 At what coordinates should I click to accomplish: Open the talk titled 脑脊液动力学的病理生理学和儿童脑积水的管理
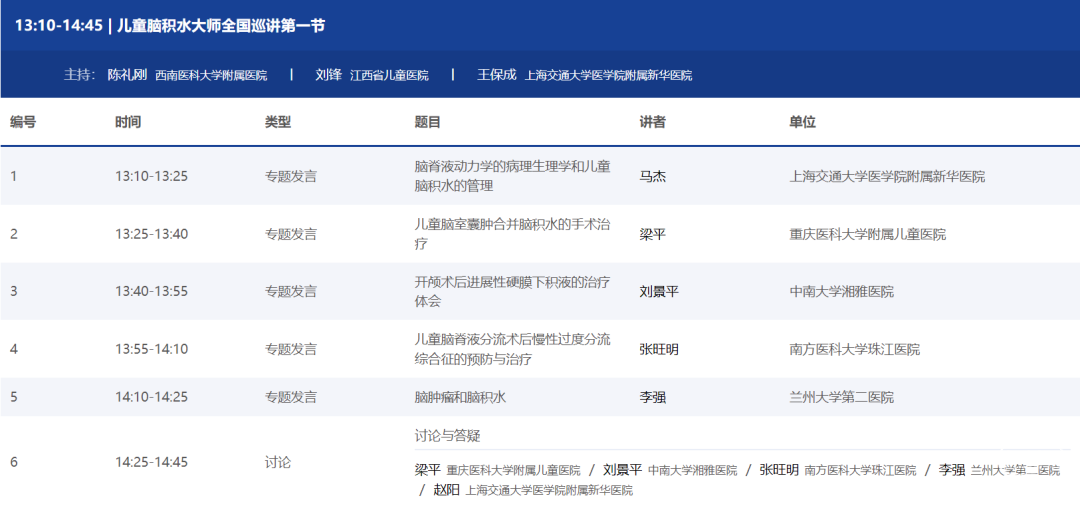512,176
